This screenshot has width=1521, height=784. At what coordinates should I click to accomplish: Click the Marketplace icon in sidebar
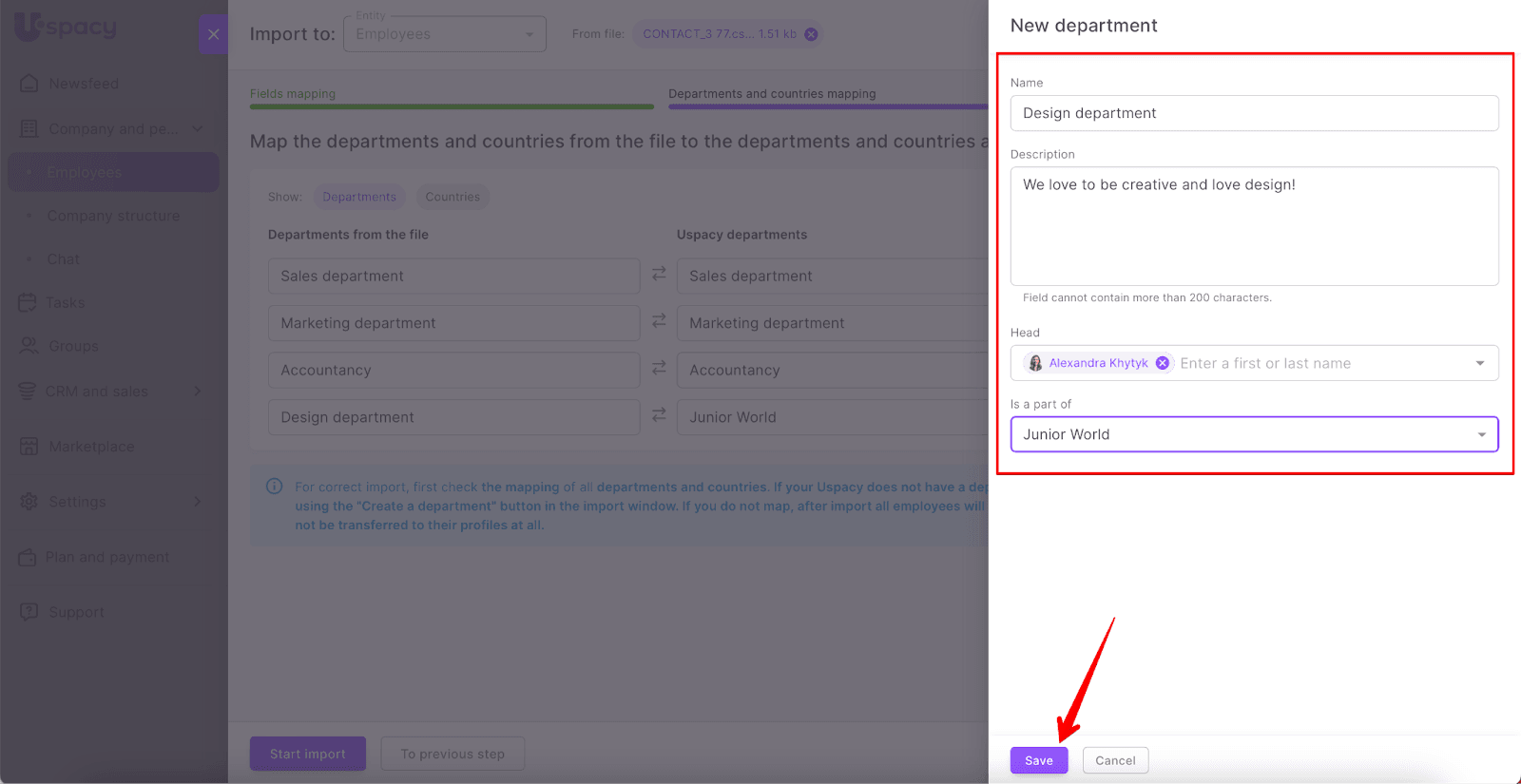[29, 447]
